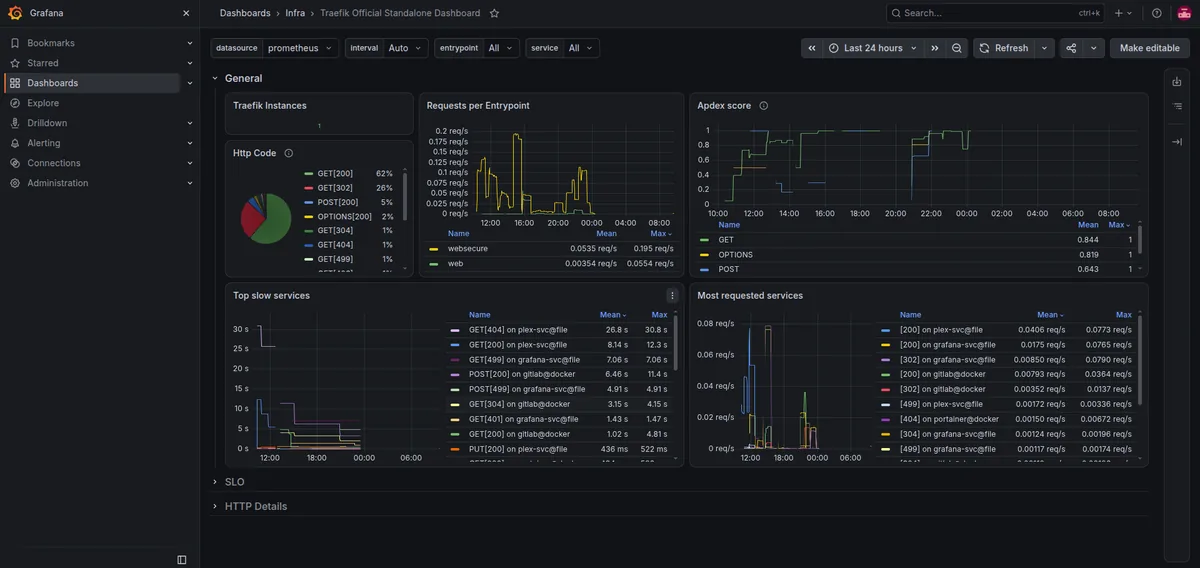Open Alerting in the sidebar
Viewport: 1200px width, 568px height.
pyautogui.click(x=44, y=143)
